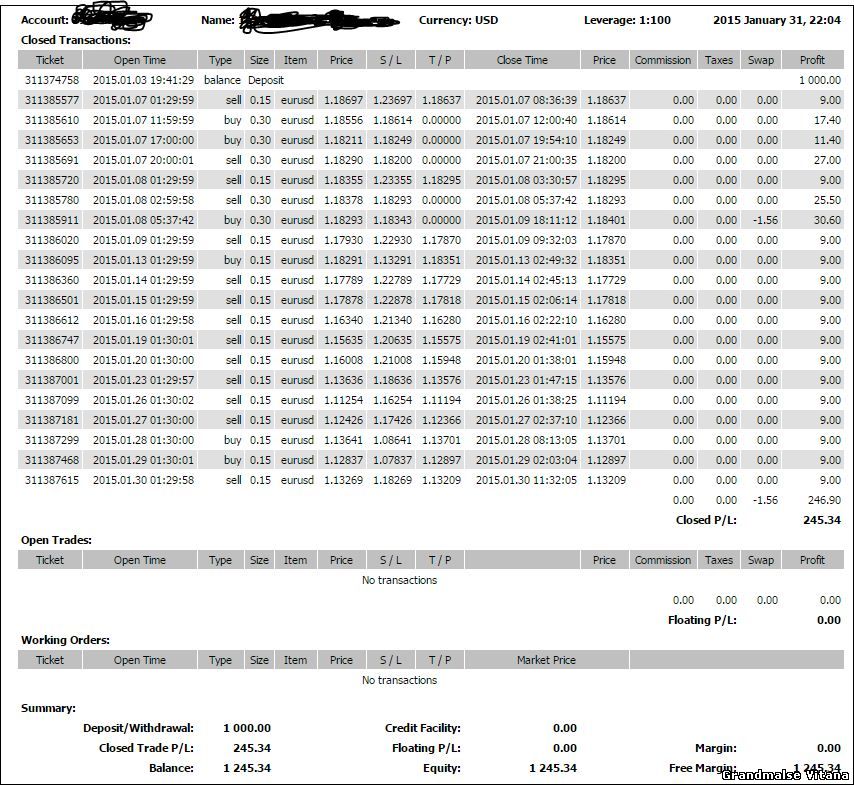Click 'Open Trades:' section heading
This screenshot has height=785, width=854.
[x=56, y=540]
